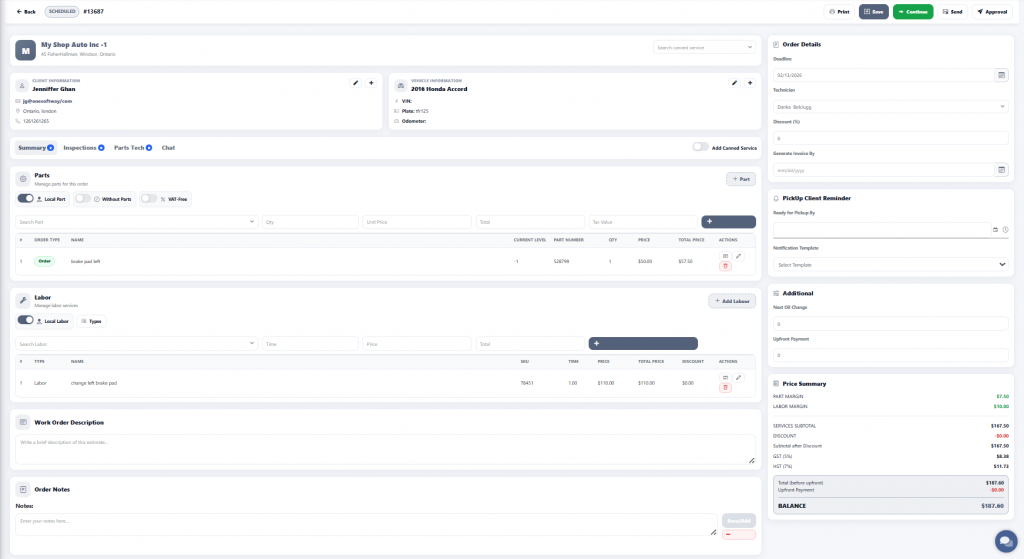The height and width of the screenshot is (559, 1024).
Task: Open the Deadline calendar picker icon
Action: click(x=1001, y=75)
